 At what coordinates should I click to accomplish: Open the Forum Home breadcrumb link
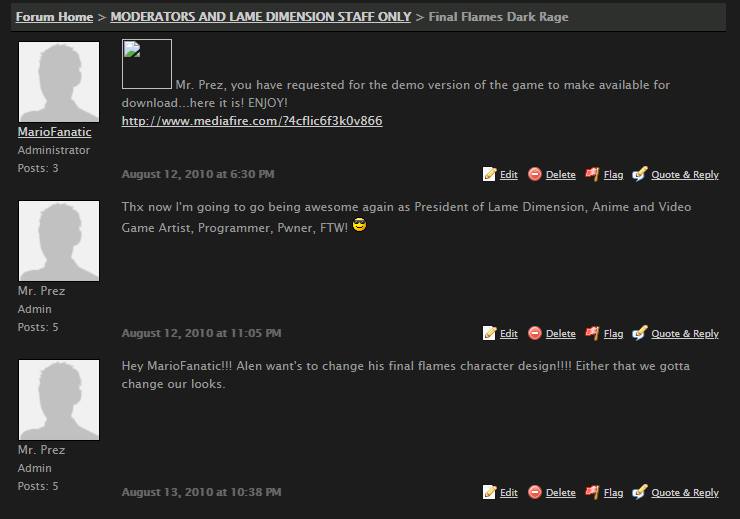[54, 17]
